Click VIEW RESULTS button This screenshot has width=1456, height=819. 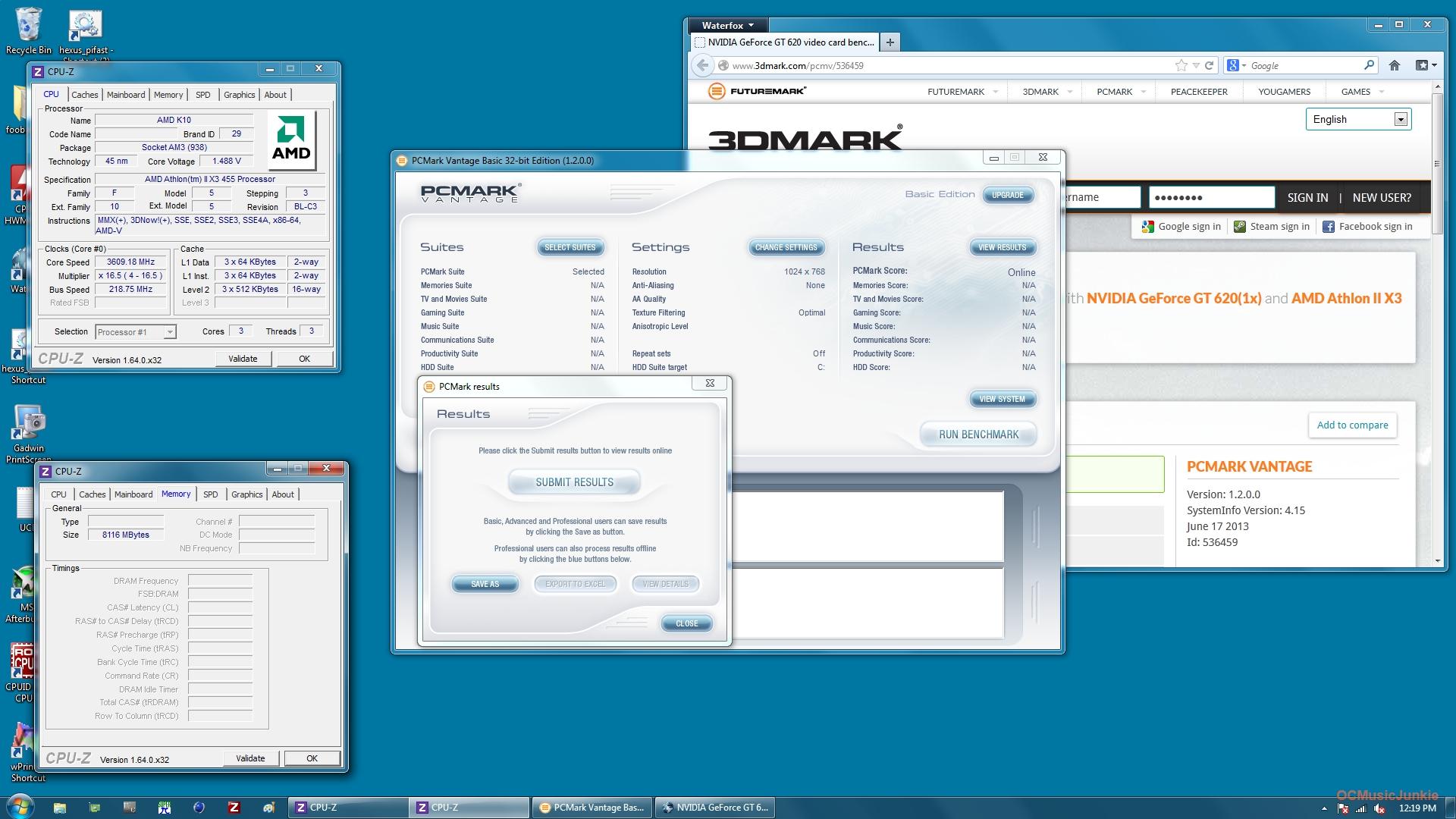pos(1002,247)
